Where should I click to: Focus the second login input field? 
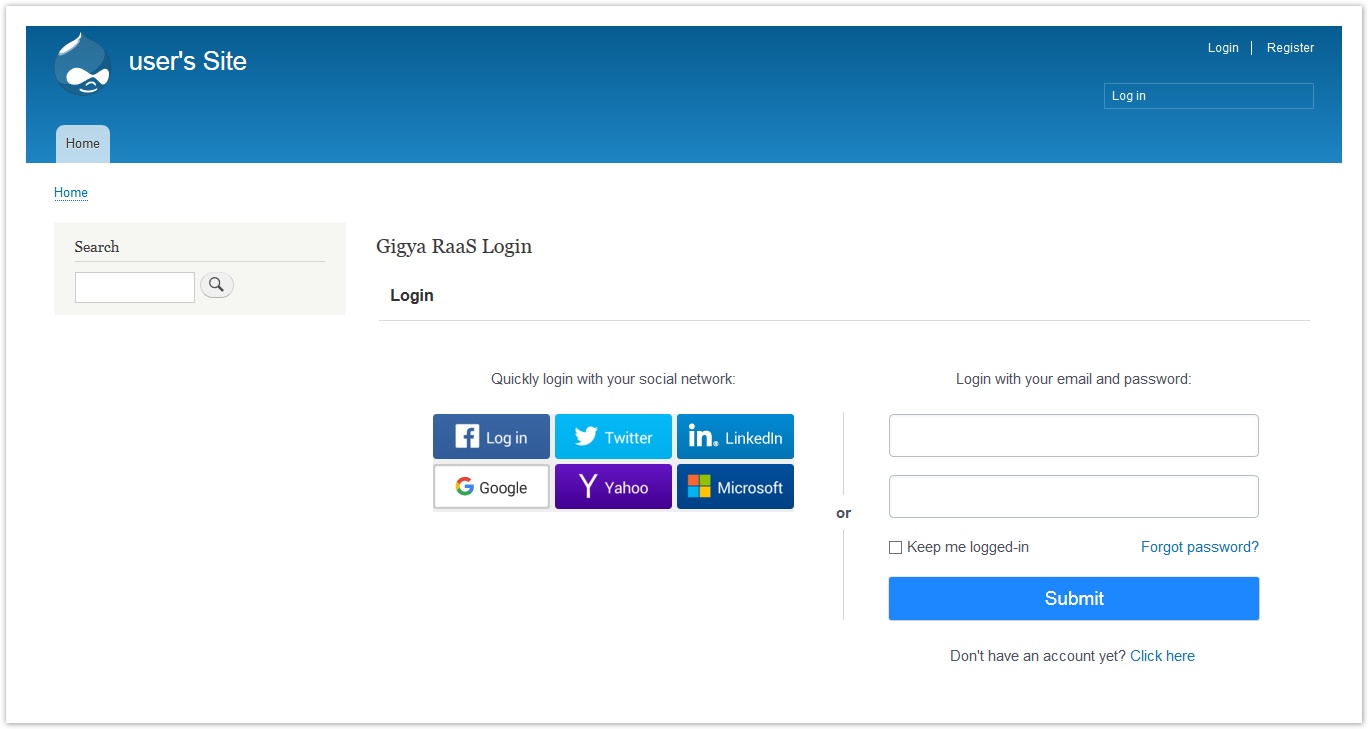[x=1074, y=496]
